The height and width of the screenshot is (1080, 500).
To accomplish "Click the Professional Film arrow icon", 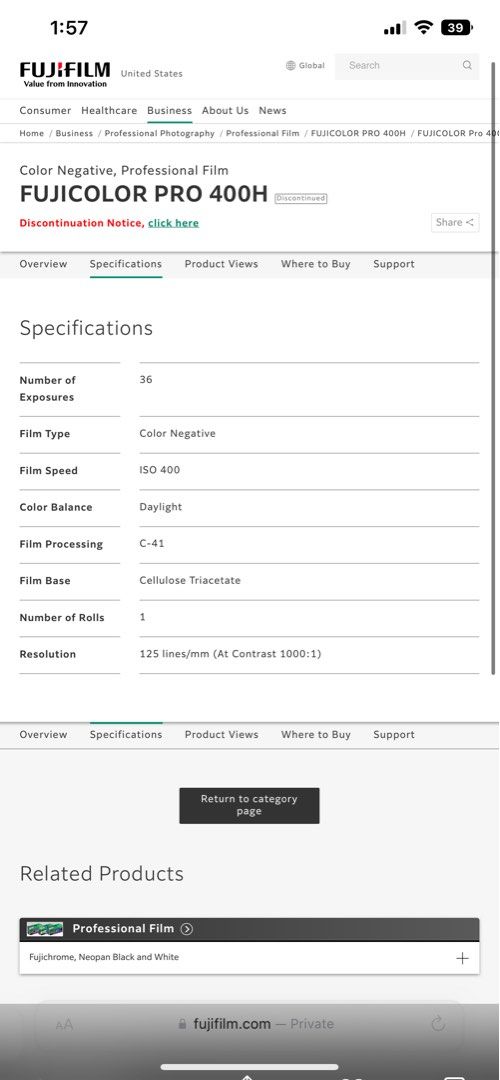I will [187, 928].
